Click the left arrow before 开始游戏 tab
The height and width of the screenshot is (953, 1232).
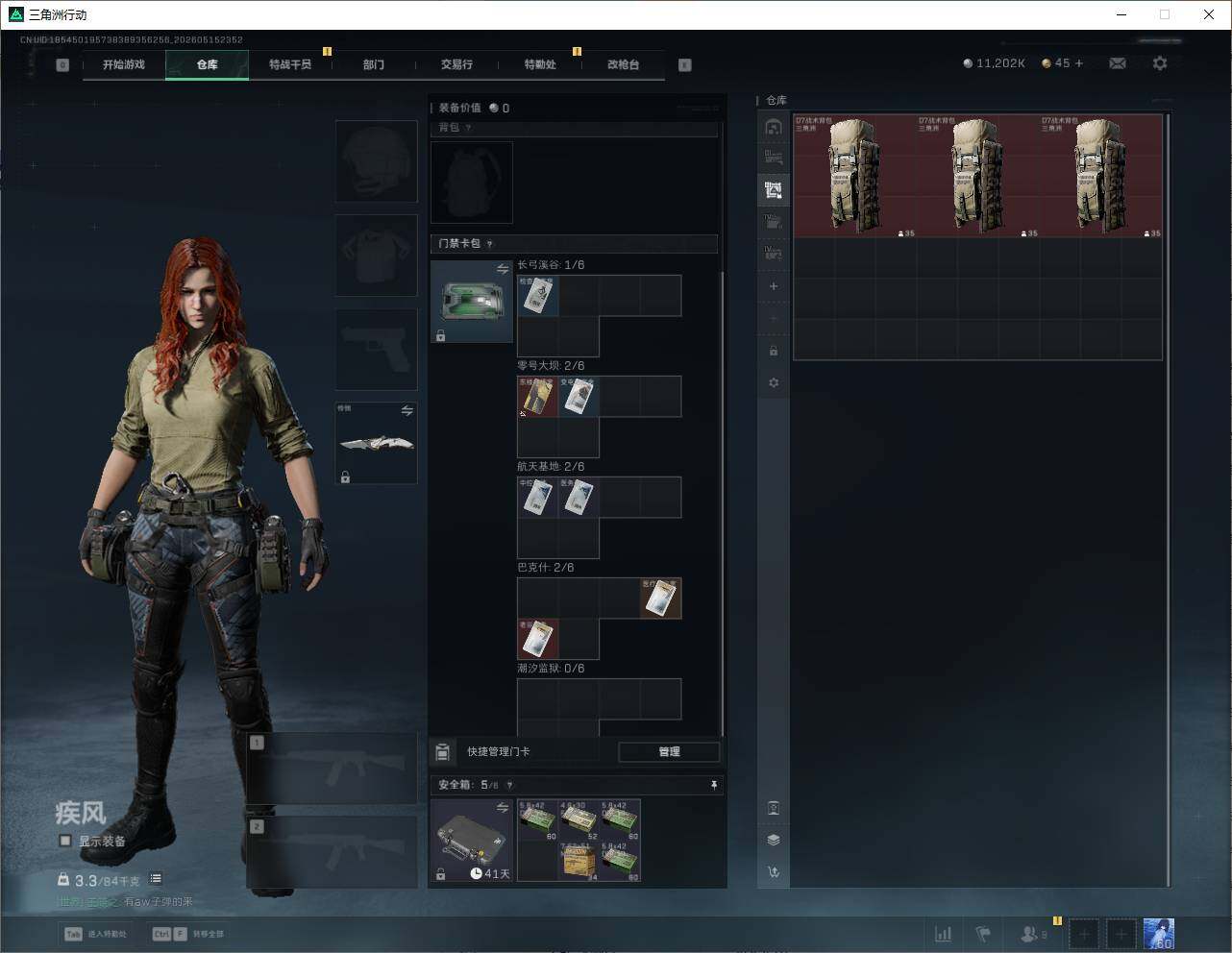(x=62, y=65)
